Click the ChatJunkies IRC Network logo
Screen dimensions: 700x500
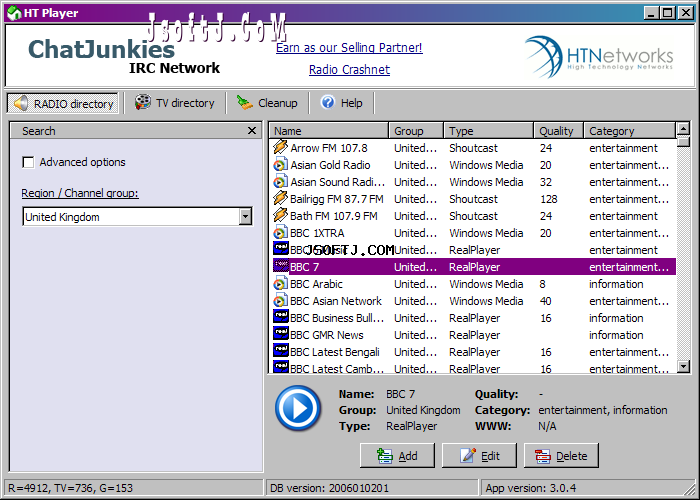124,56
